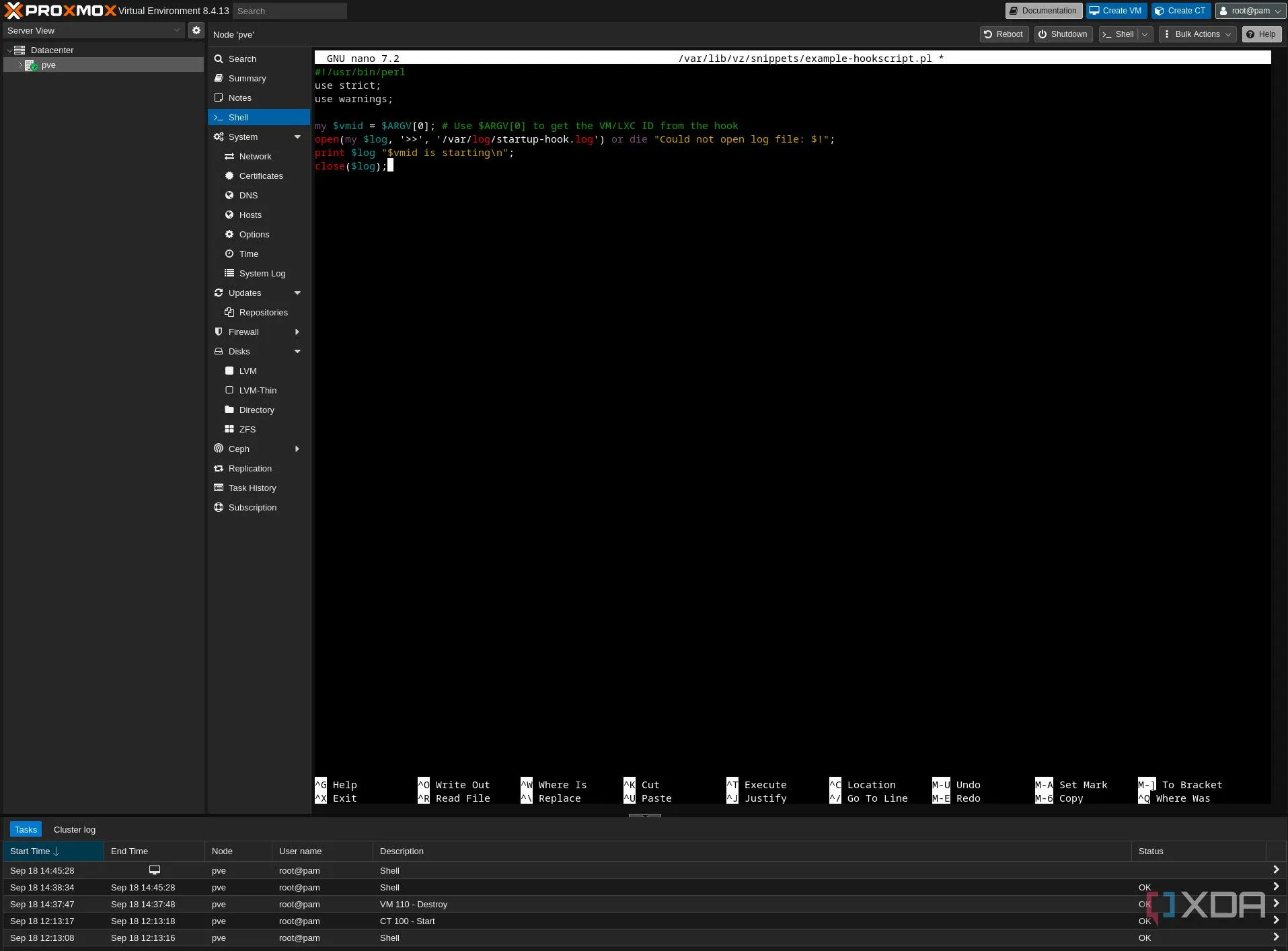This screenshot has width=1288, height=951.
Task: Click the server view gear icon
Action: pos(195,30)
